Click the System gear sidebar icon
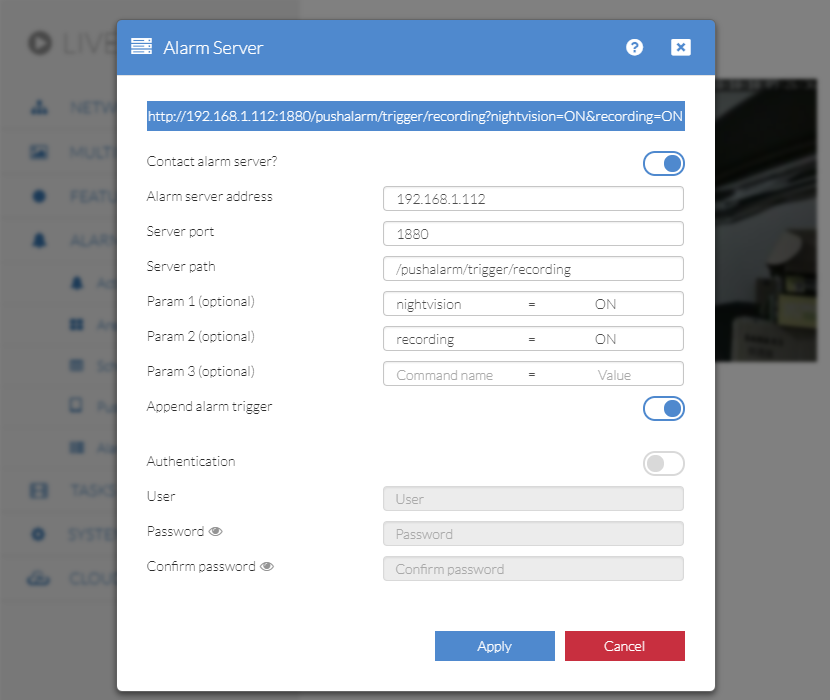This screenshot has height=700, width=830. coord(40,534)
